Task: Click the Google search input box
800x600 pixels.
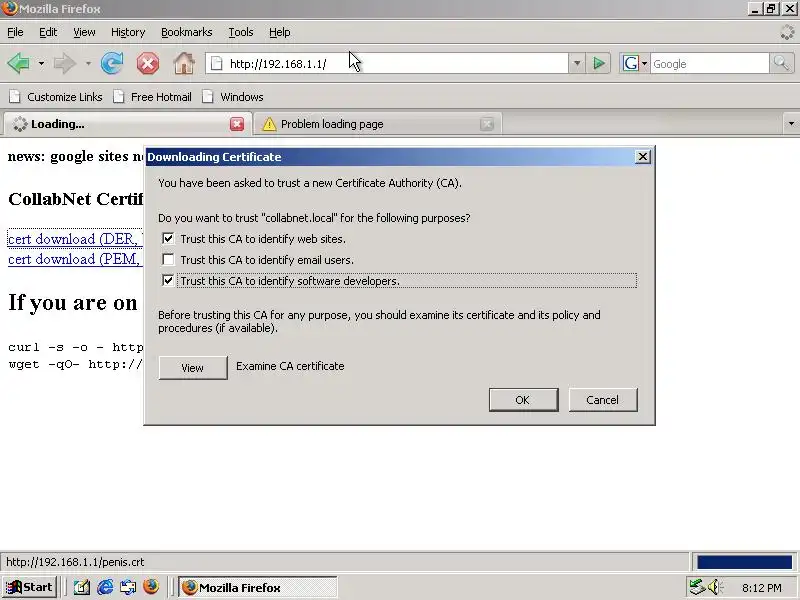Action: point(709,64)
